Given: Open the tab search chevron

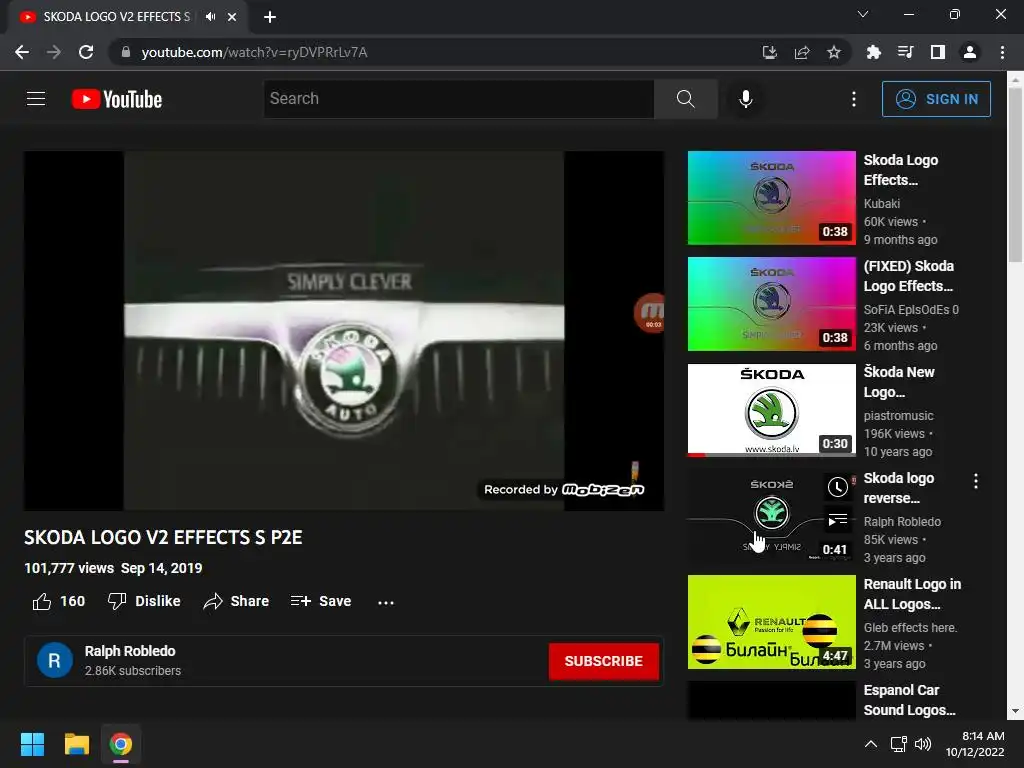Looking at the screenshot, I should click(863, 14).
